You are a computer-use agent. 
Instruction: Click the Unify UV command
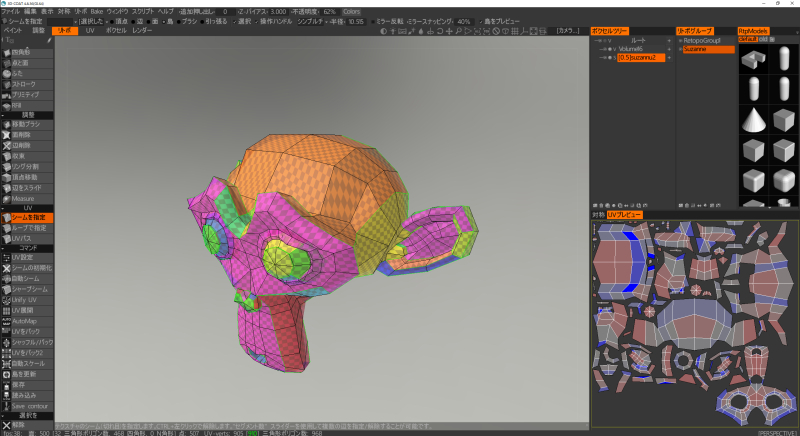pyautogui.click(x=26, y=299)
